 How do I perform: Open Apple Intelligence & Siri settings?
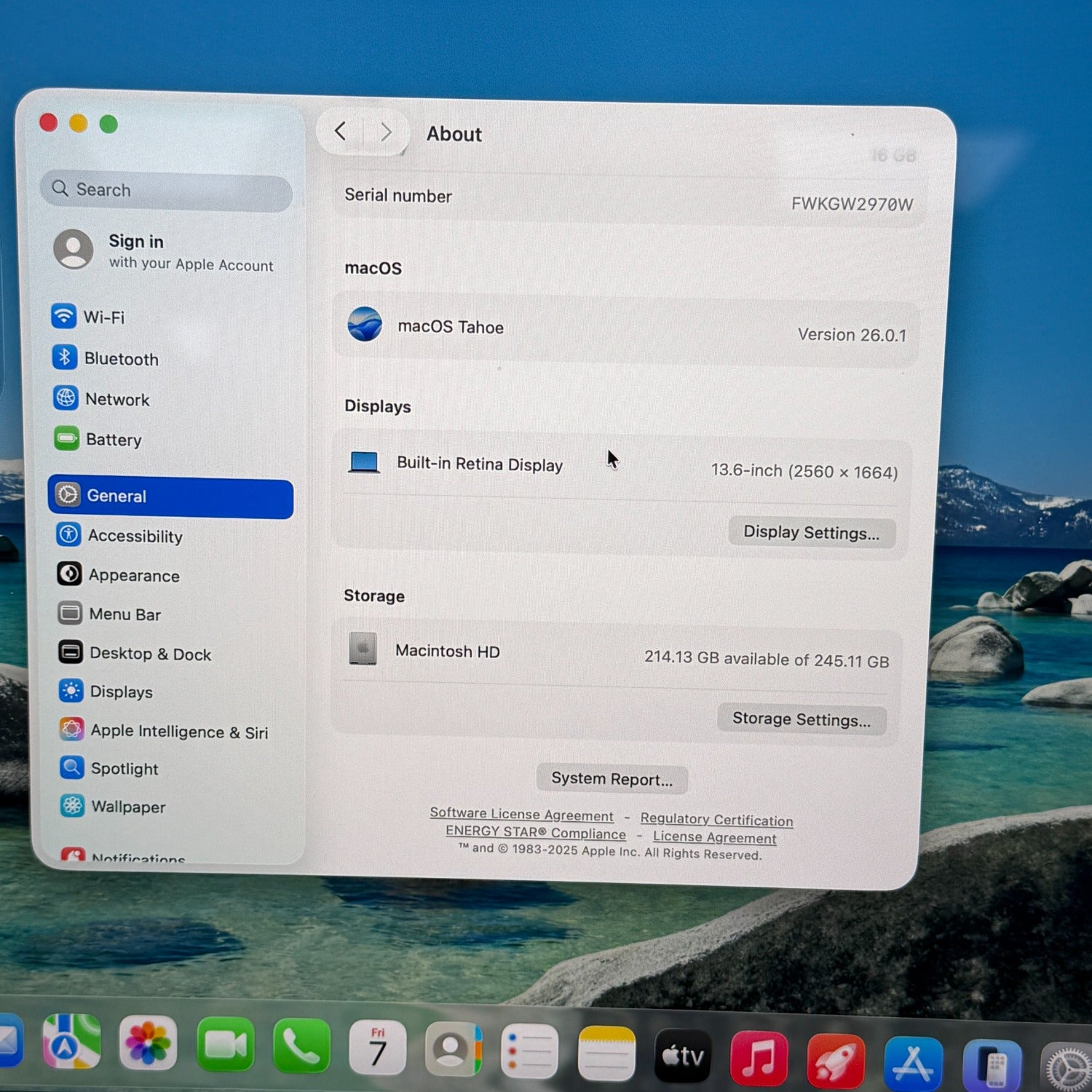click(178, 732)
